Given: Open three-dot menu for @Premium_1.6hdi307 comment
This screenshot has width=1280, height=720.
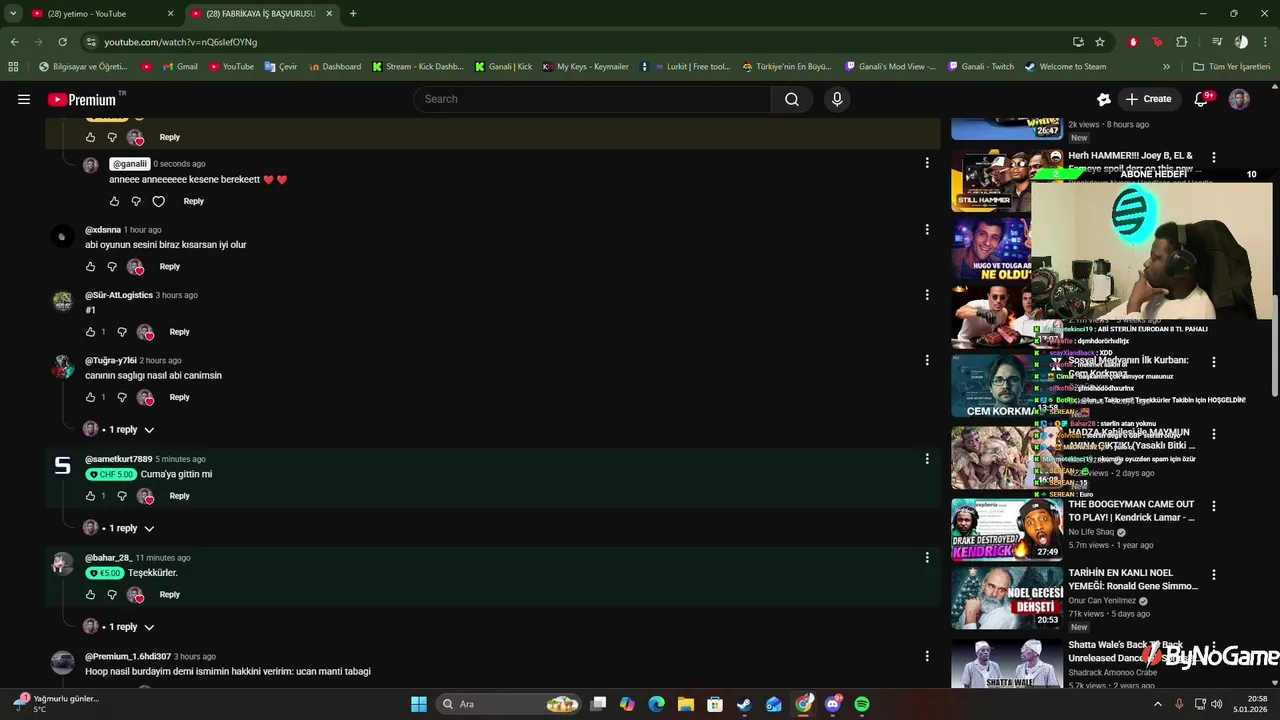Looking at the screenshot, I should tap(927, 656).
